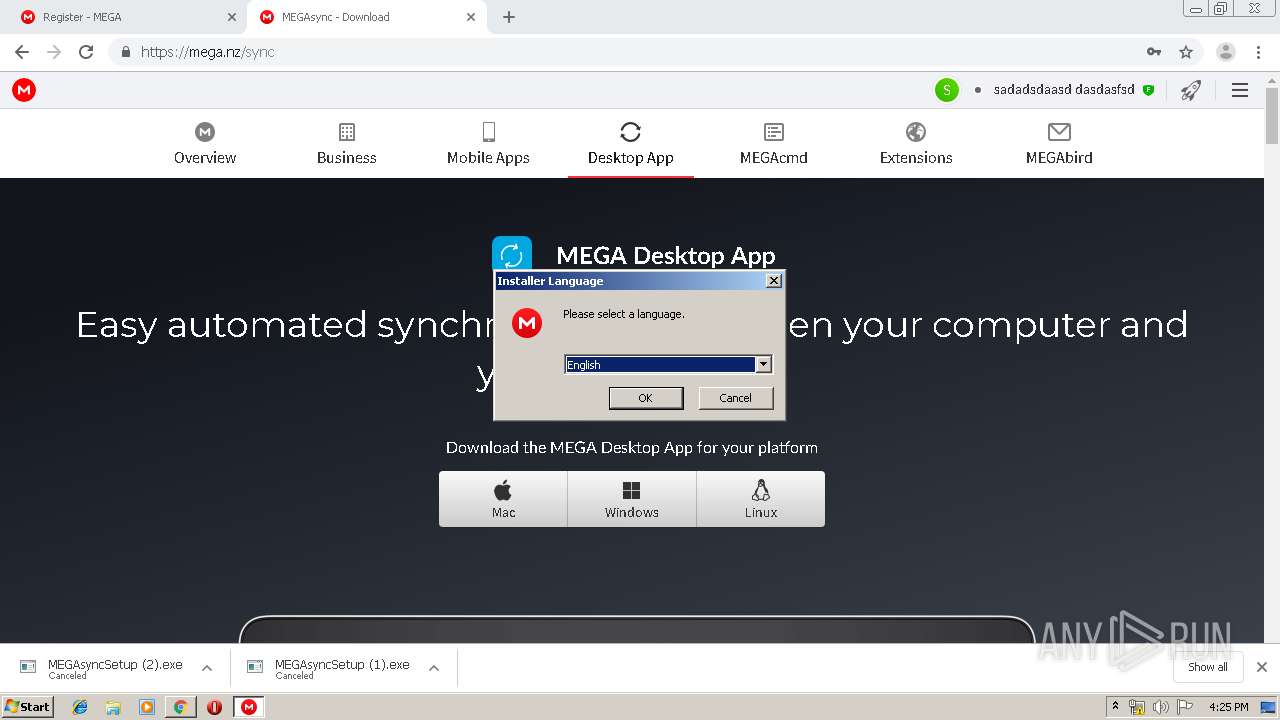The image size is (1280, 720).
Task: Click the volume tray icon
Action: tap(1160, 707)
